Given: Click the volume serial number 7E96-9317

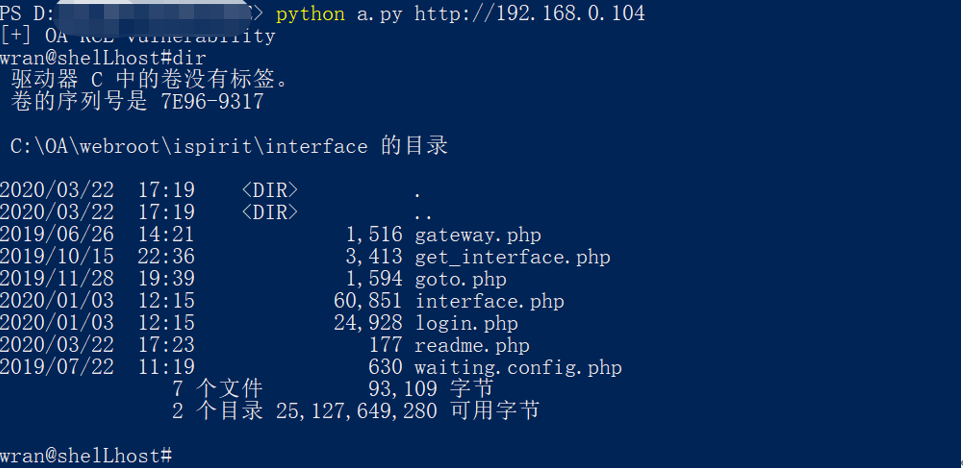Looking at the screenshot, I should 212,101.
